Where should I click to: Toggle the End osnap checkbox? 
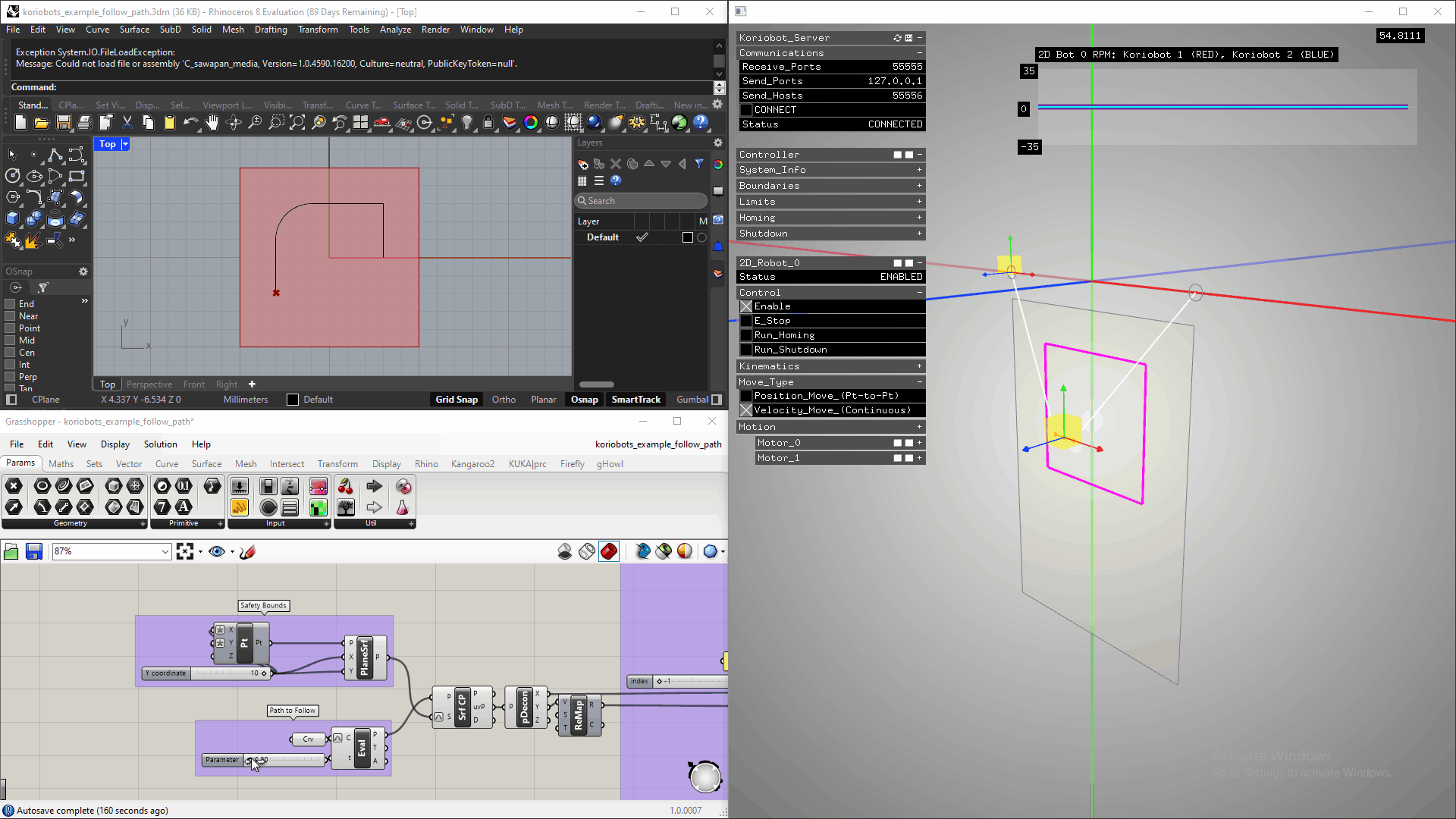pos(11,304)
